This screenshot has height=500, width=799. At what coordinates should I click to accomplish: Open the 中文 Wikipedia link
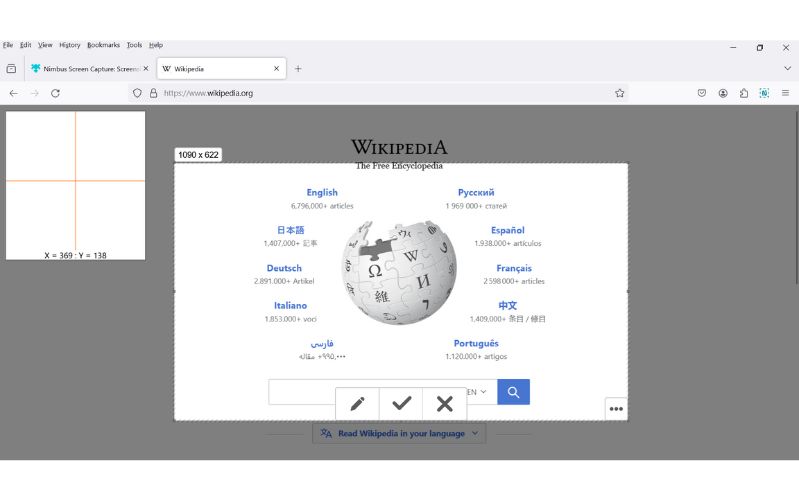tap(508, 305)
